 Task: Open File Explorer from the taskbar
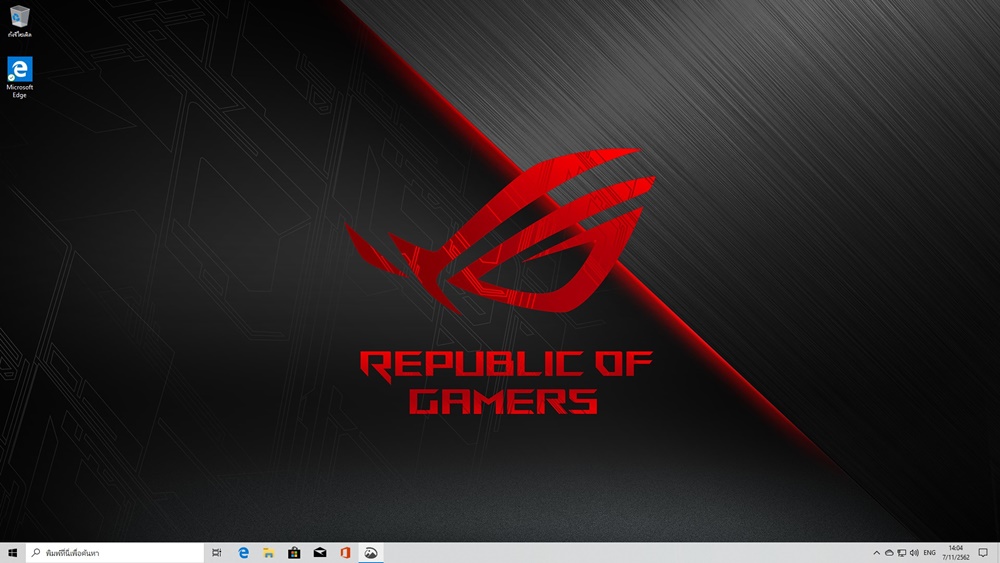tap(268, 553)
